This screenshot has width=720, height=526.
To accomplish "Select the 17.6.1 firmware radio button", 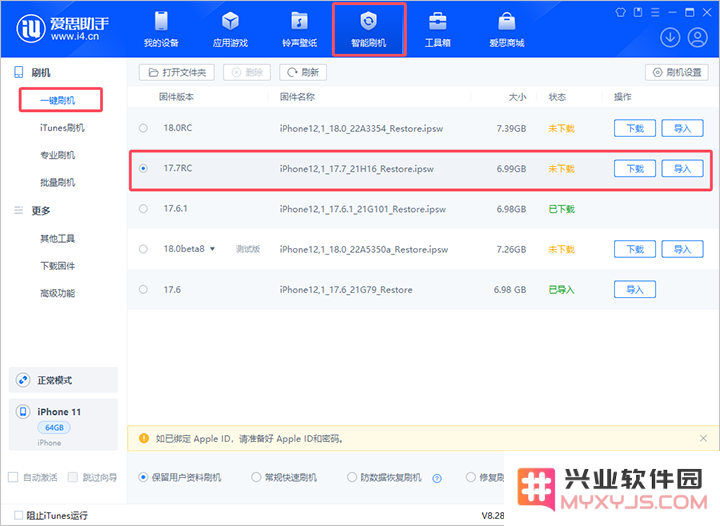I will 143,209.
